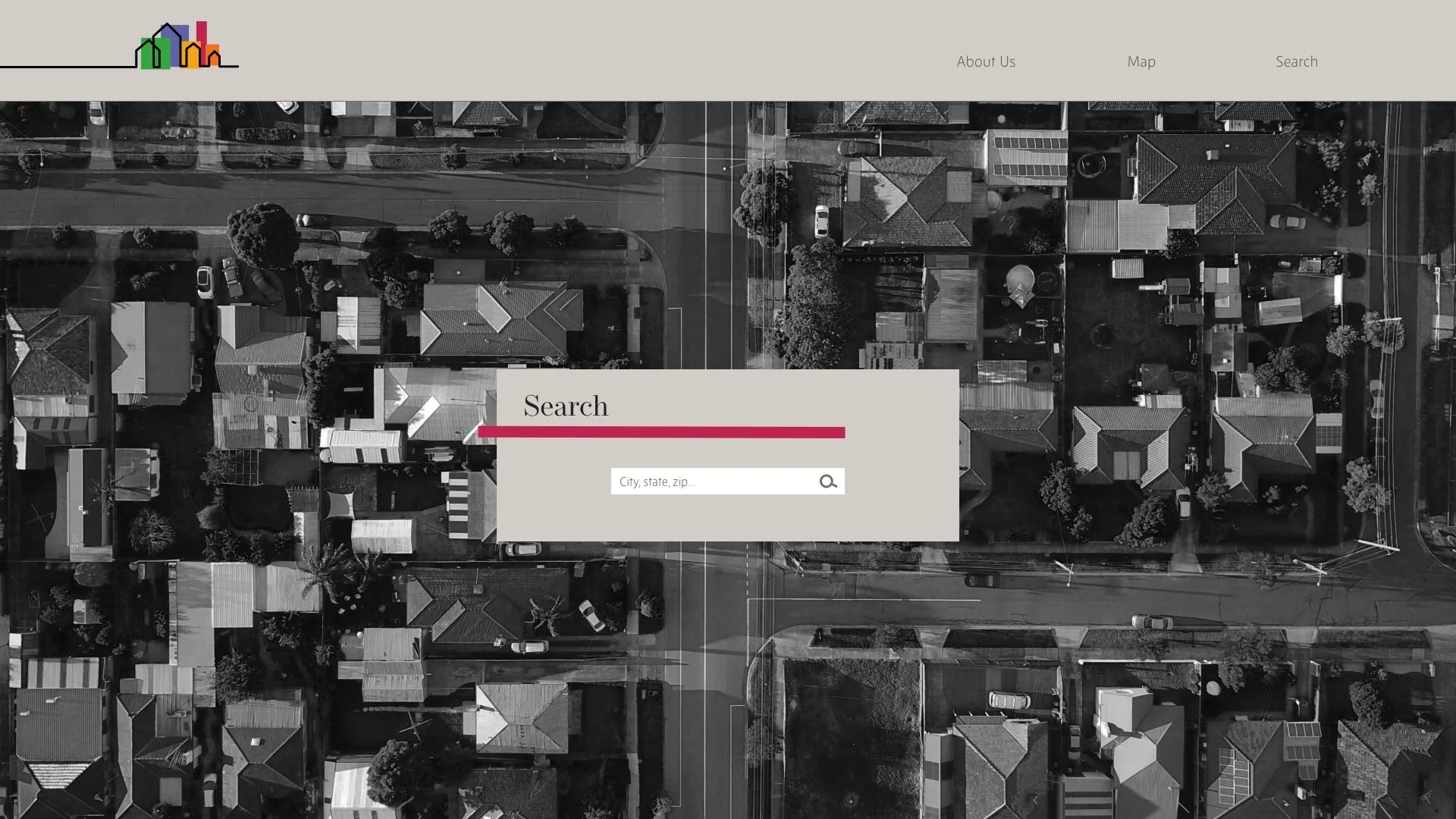1456x819 pixels.
Task: Click the Map link in the header
Action: 1141,61
